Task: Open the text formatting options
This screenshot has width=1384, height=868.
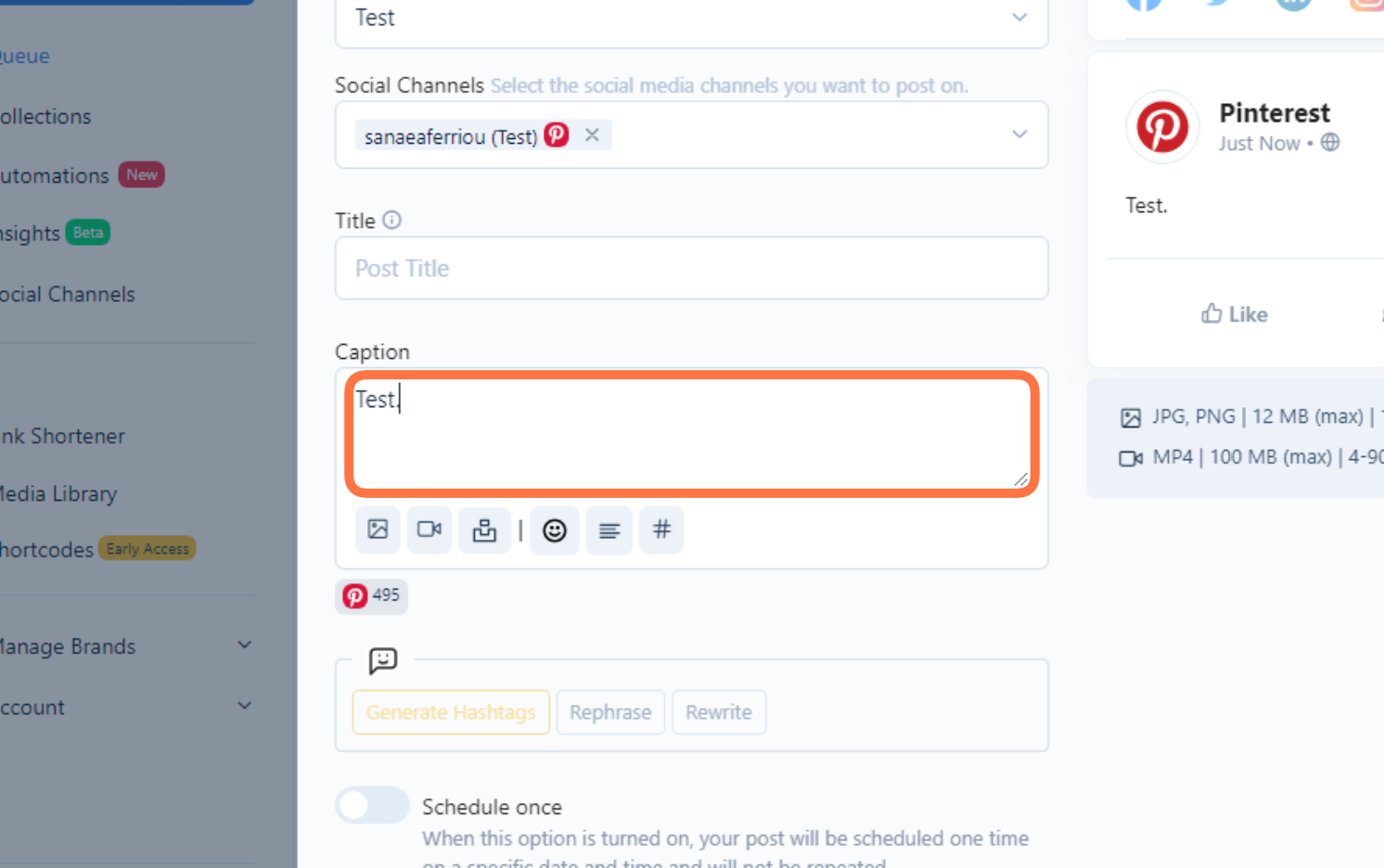Action: pyautogui.click(x=609, y=530)
